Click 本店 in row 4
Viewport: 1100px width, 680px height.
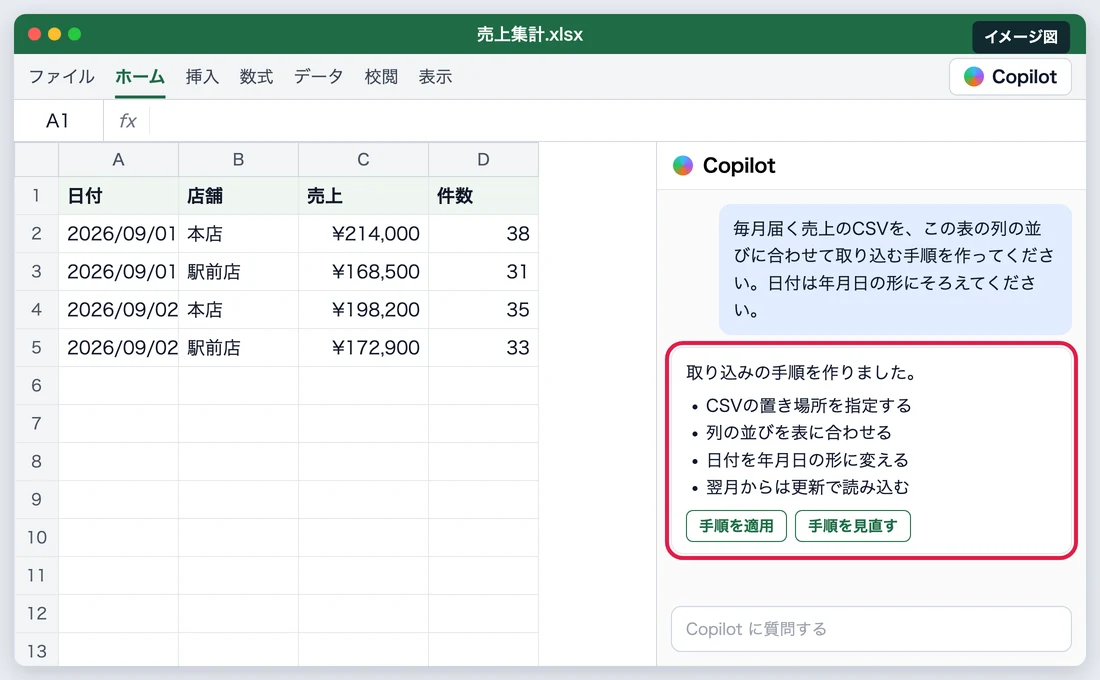click(239, 309)
